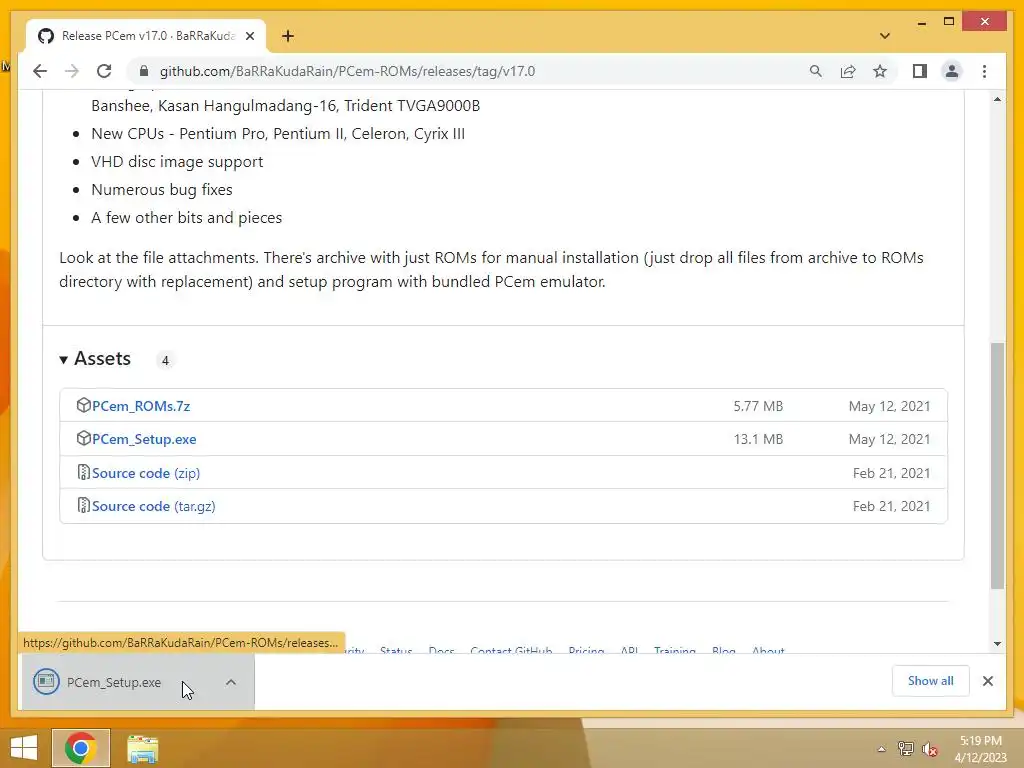
Task: Bookmark this page with the star
Action: click(880, 71)
